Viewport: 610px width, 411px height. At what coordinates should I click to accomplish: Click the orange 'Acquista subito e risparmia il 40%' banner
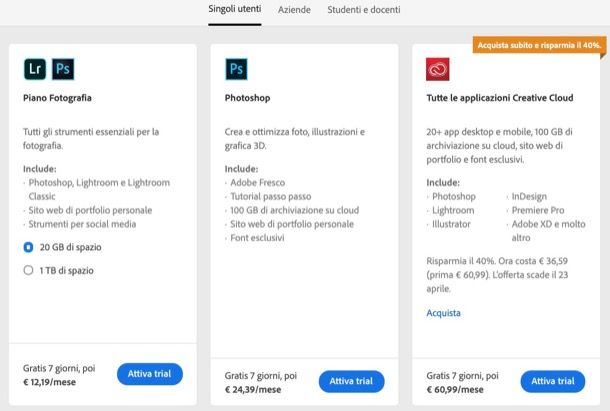540,45
